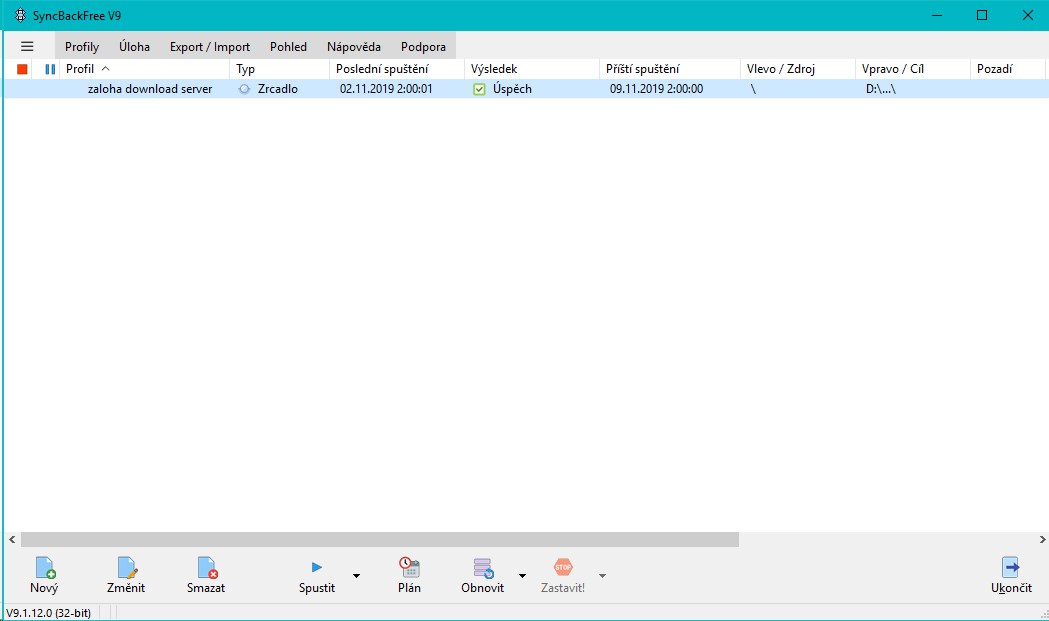Open the Plán schedule button
Screen dimensions: 1049x621
point(409,575)
